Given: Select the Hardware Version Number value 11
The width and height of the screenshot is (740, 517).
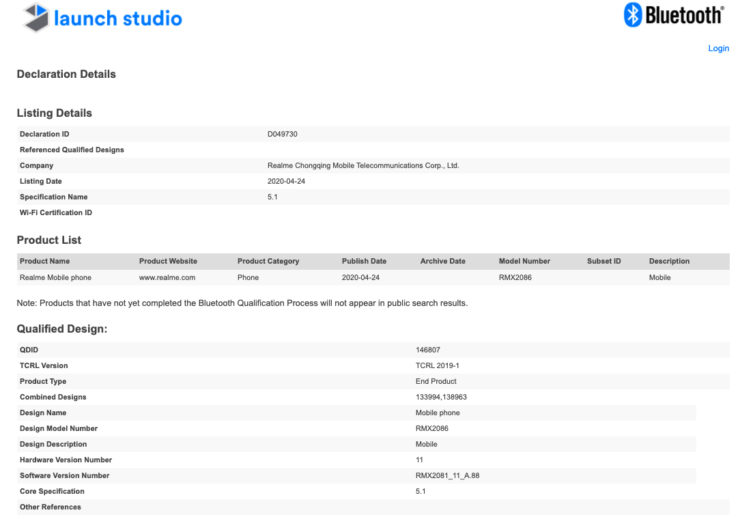Looking at the screenshot, I should [419, 460].
